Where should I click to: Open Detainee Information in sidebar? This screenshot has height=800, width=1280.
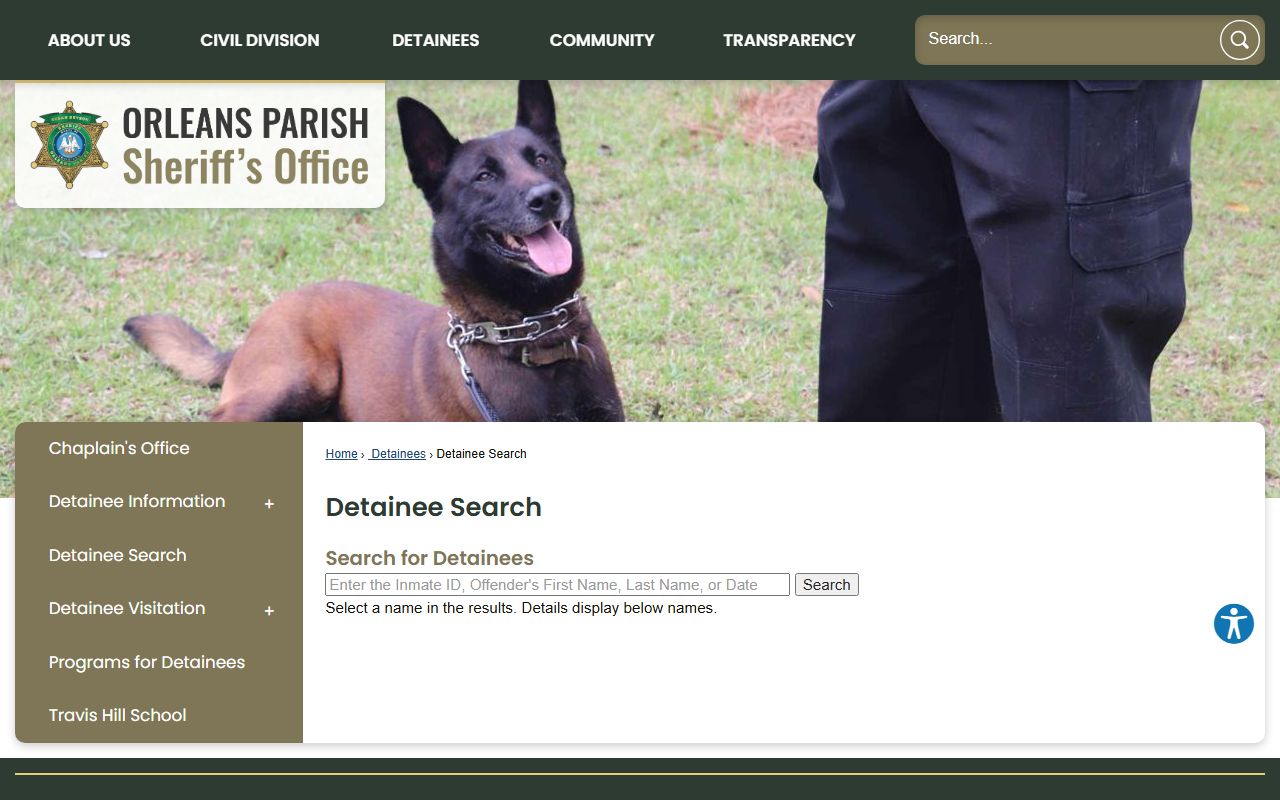pos(137,502)
